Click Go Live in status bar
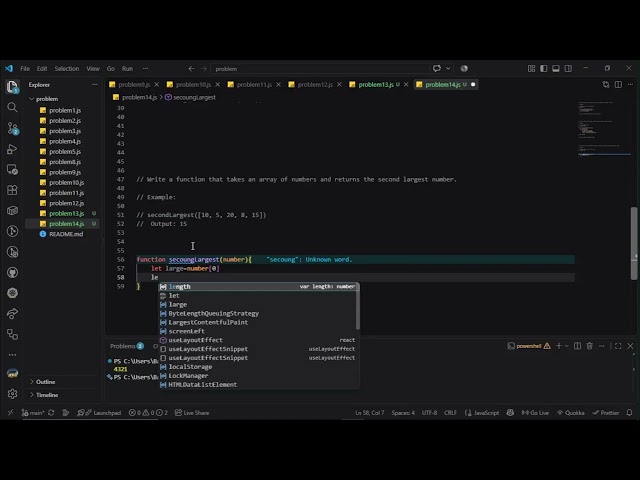Viewport: 640px width, 480px height. 535,413
